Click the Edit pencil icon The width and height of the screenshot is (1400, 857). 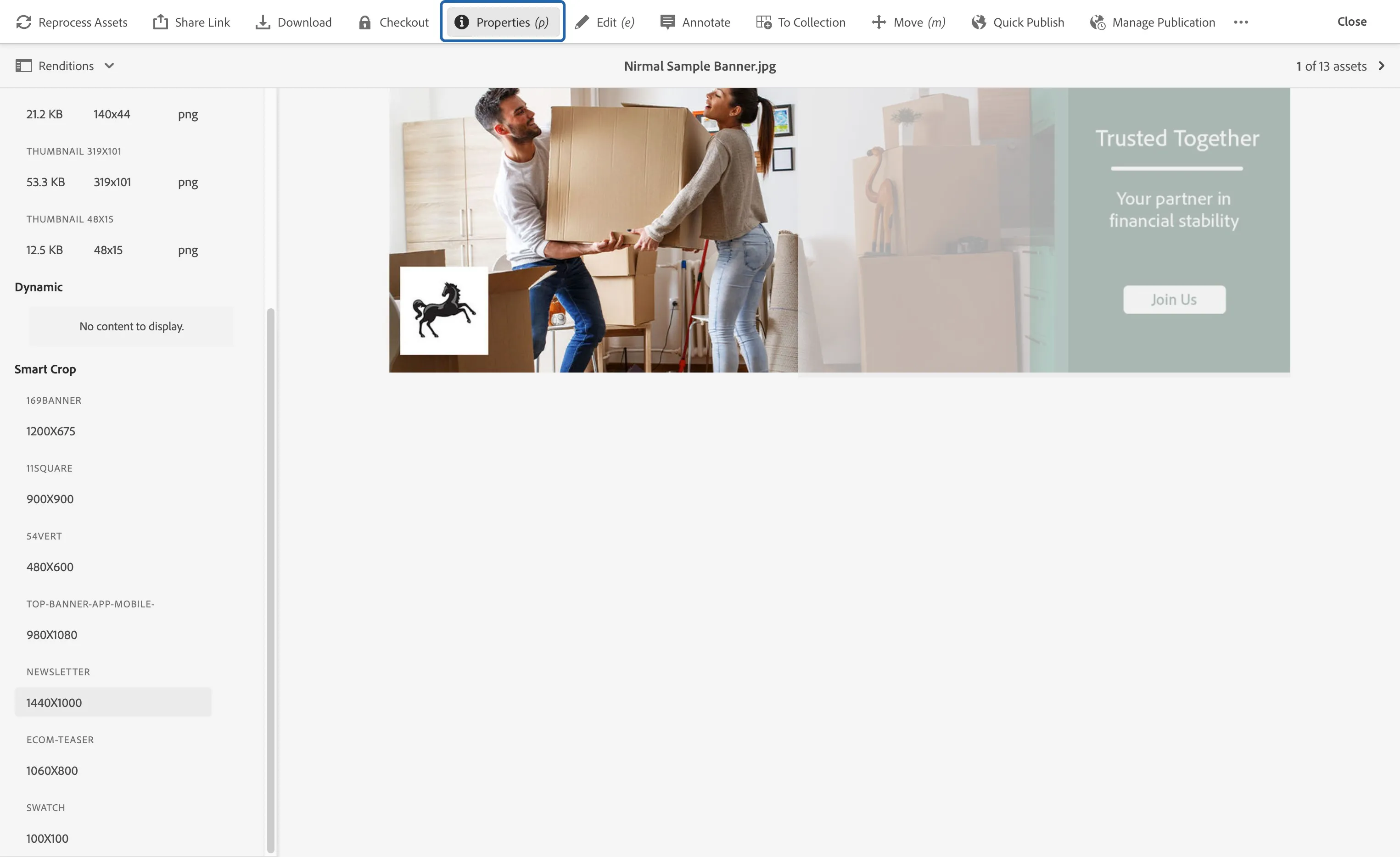[x=582, y=22]
